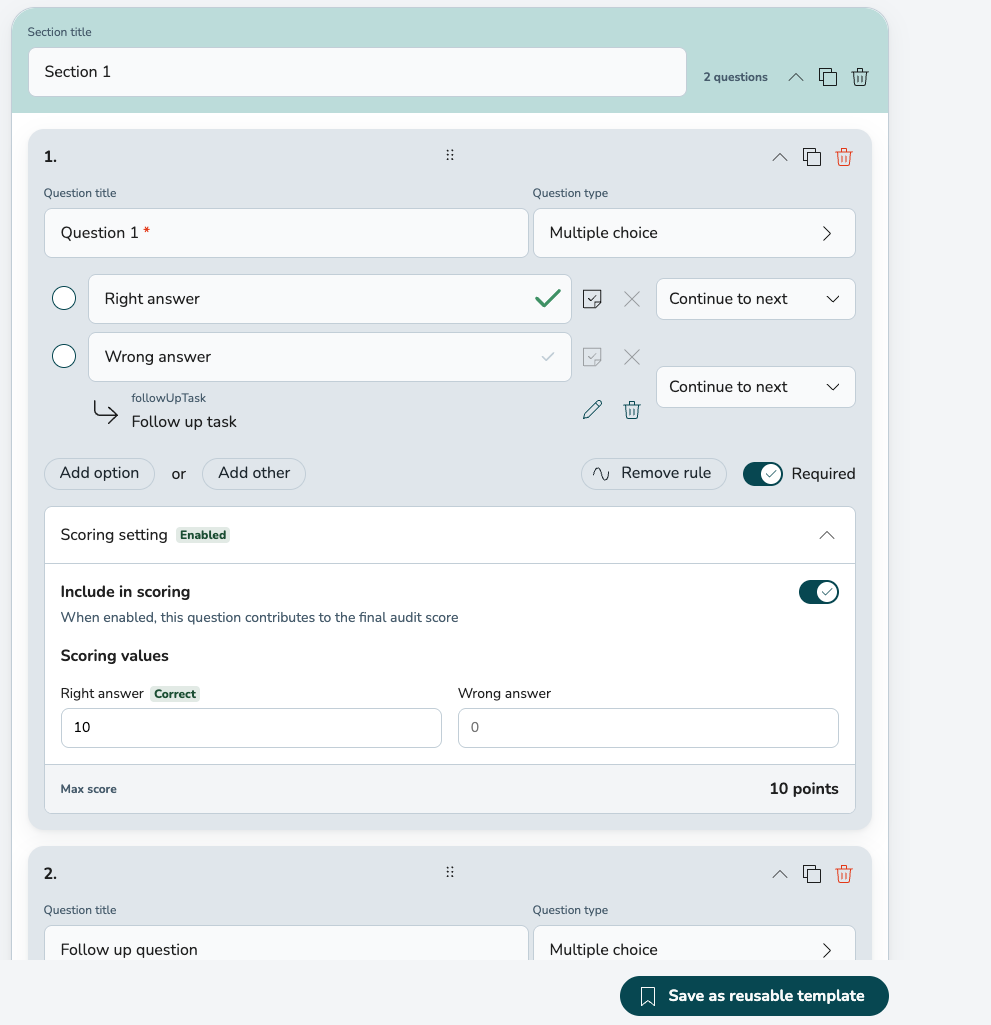The height and width of the screenshot is (1025, 991).
Task: Click the Follow up task label
Action: [184, 422]
